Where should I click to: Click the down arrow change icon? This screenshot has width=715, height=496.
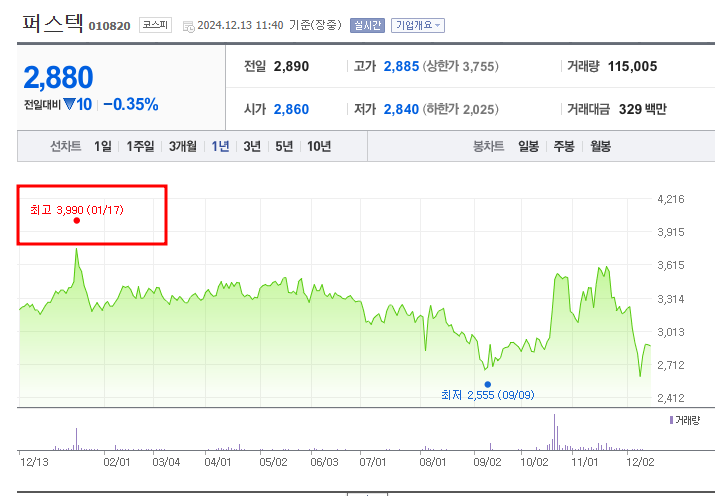click(x=69, y=104)
